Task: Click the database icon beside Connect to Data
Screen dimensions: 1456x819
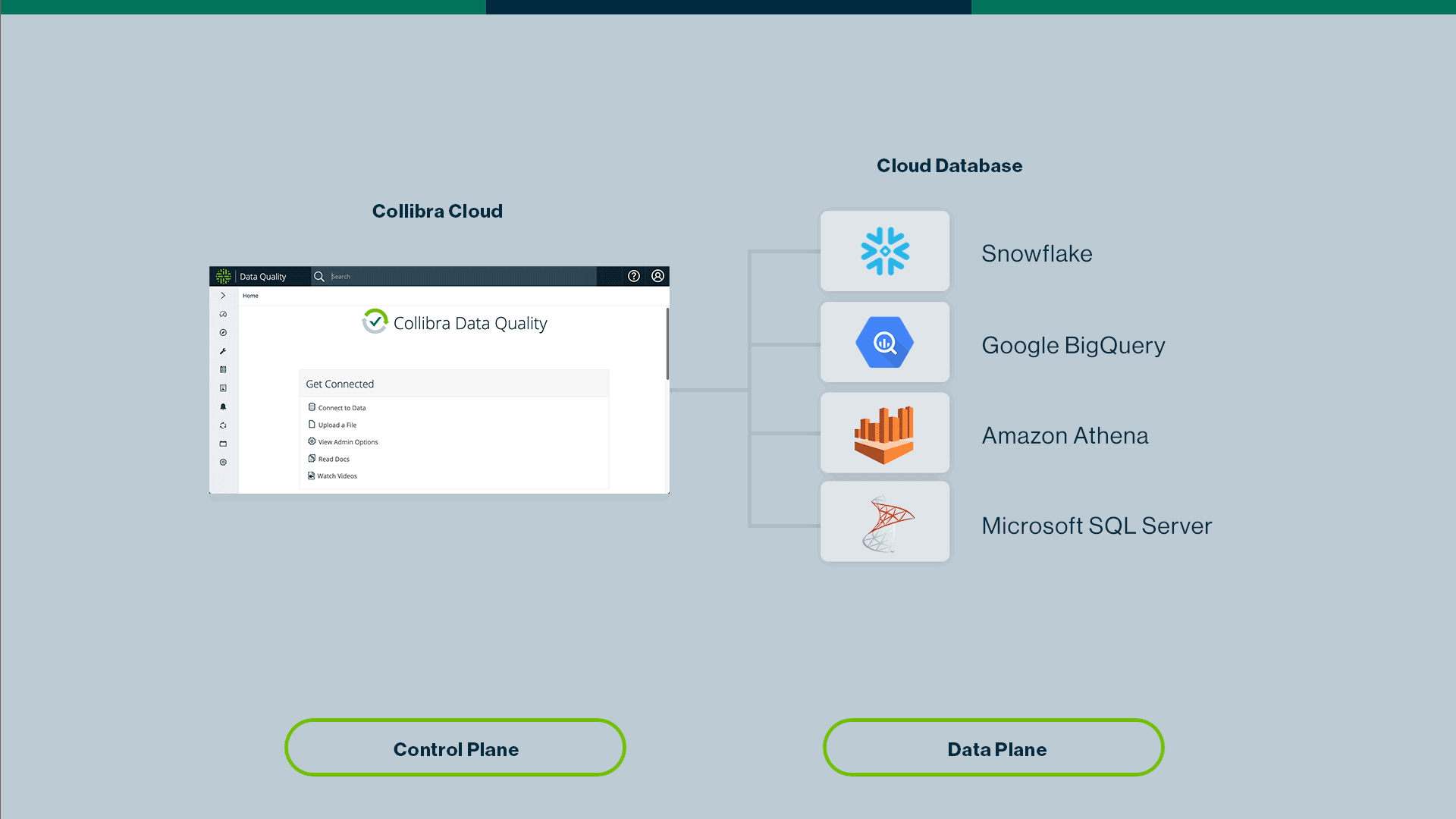Action: pyautogui.click(x=312, y=407)
